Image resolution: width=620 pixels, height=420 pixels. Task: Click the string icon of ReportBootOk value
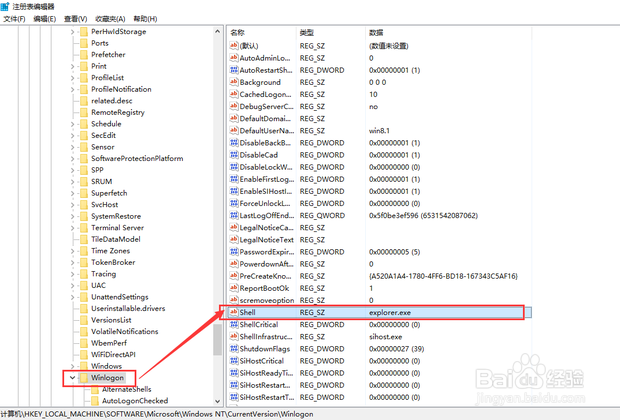(234, 288)
